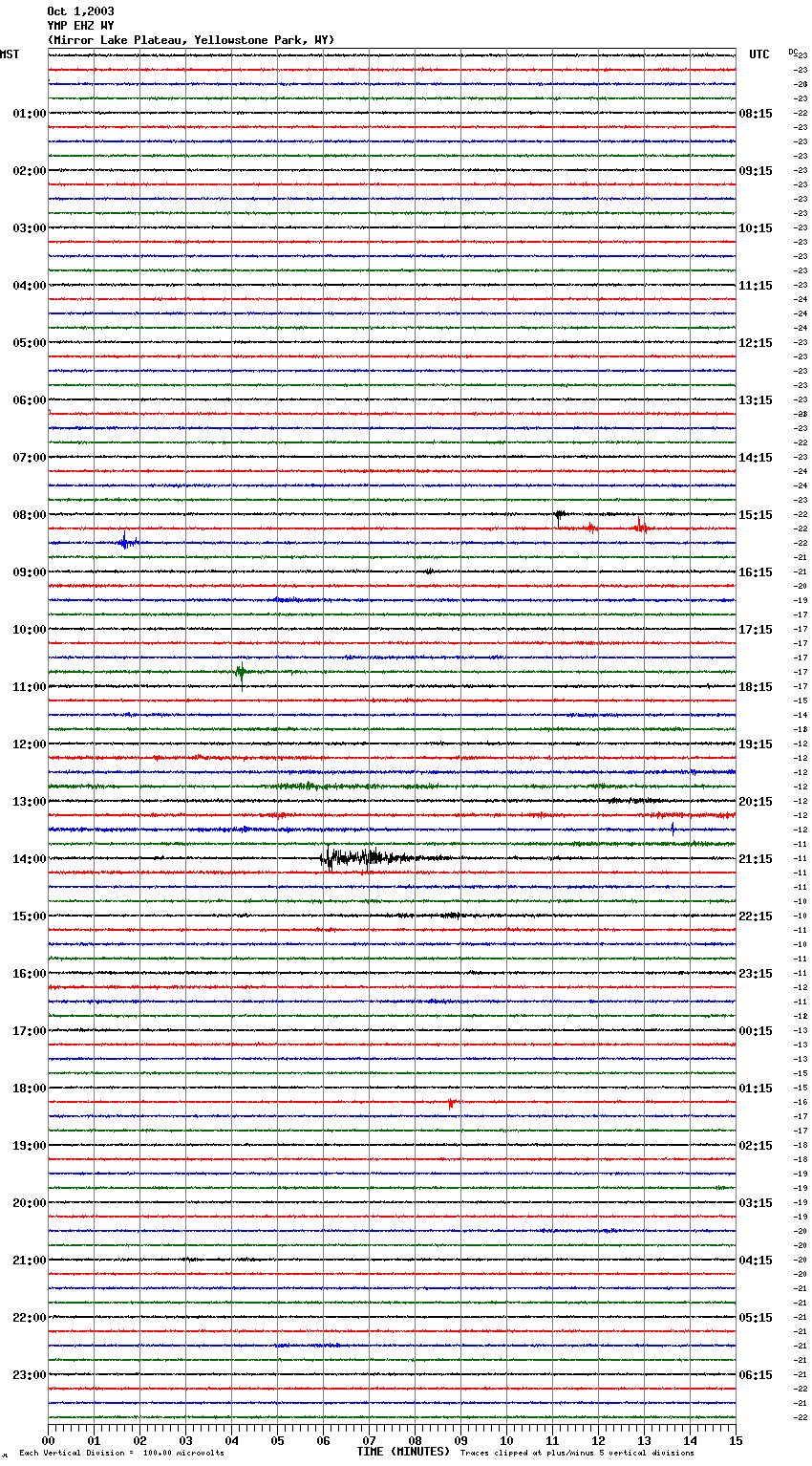Click the 21:15 UTC time label

[x=756, y=859]
